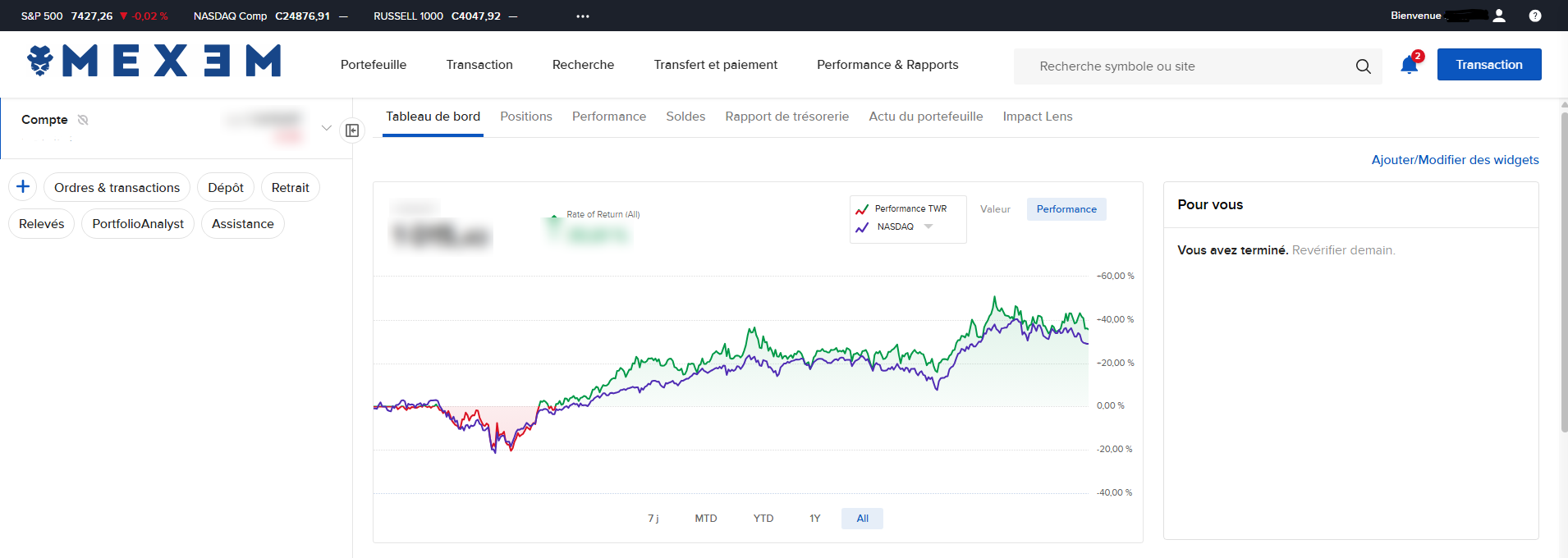Select the YTD time range
This screenshot has height=558, width=1568.
tap(763, 519)
